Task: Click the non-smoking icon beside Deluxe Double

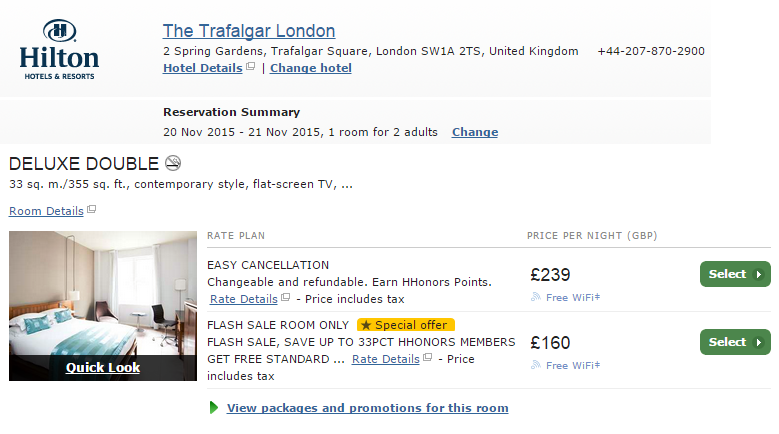Action: [x=173, y=163]
